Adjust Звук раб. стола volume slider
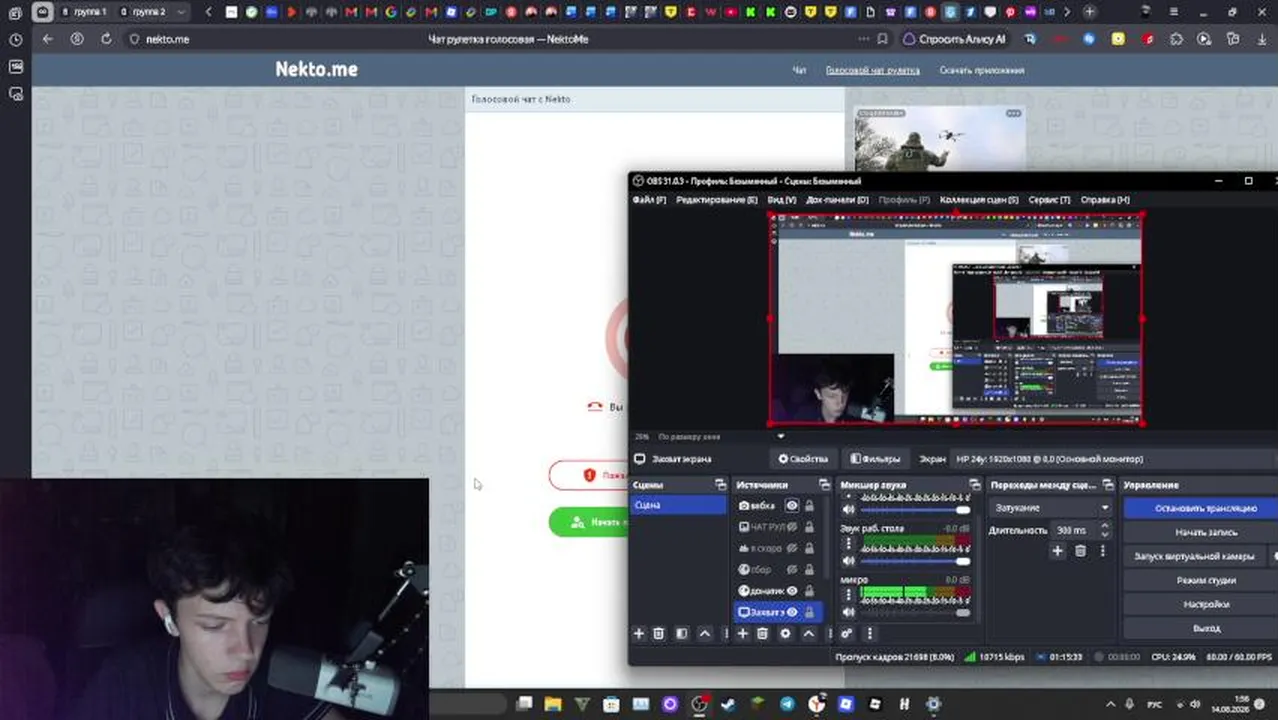The image size is (1278, 720). pos(916,561)
